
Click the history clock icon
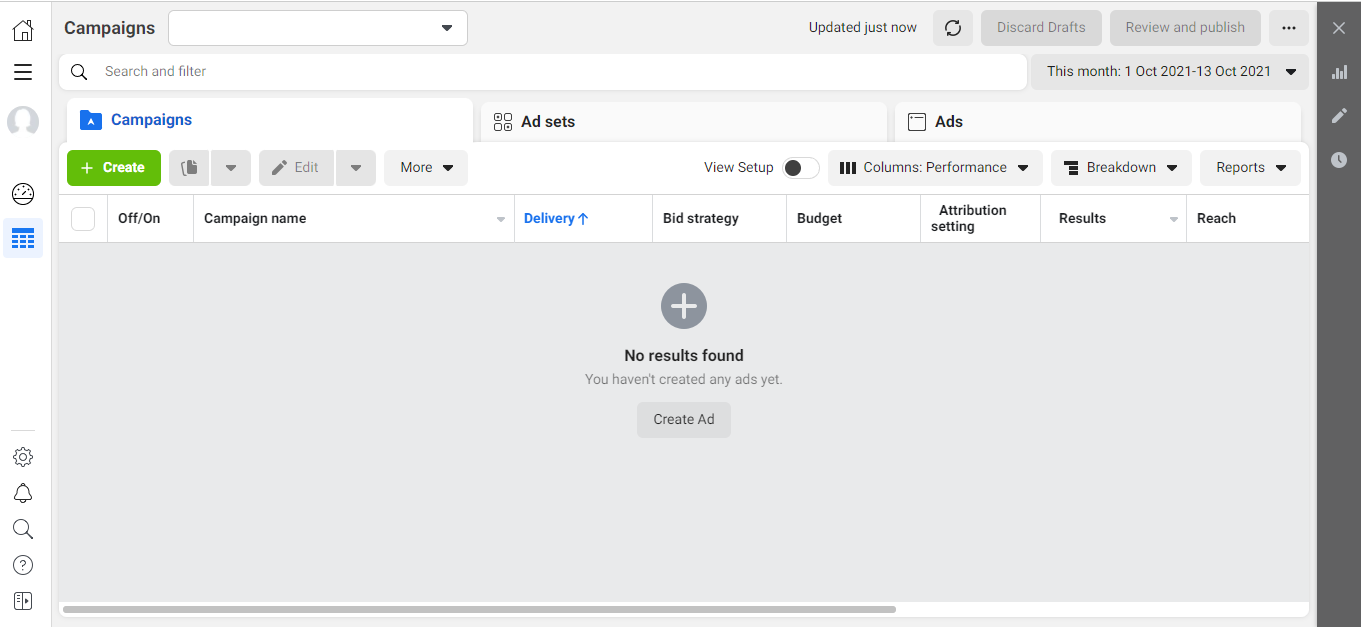tap(1339, 160)
